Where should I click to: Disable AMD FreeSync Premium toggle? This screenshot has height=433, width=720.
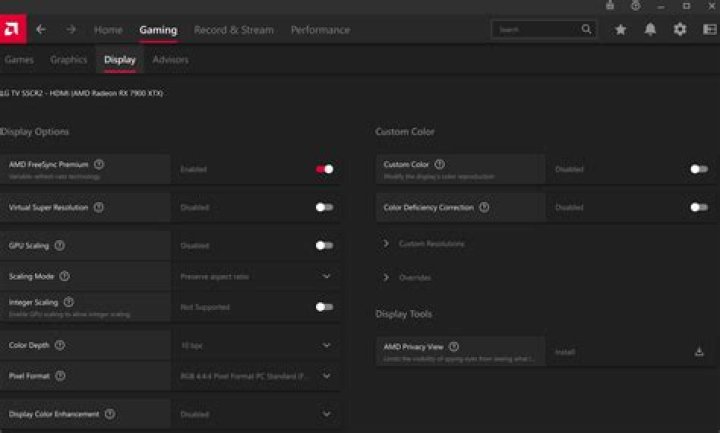324,169
